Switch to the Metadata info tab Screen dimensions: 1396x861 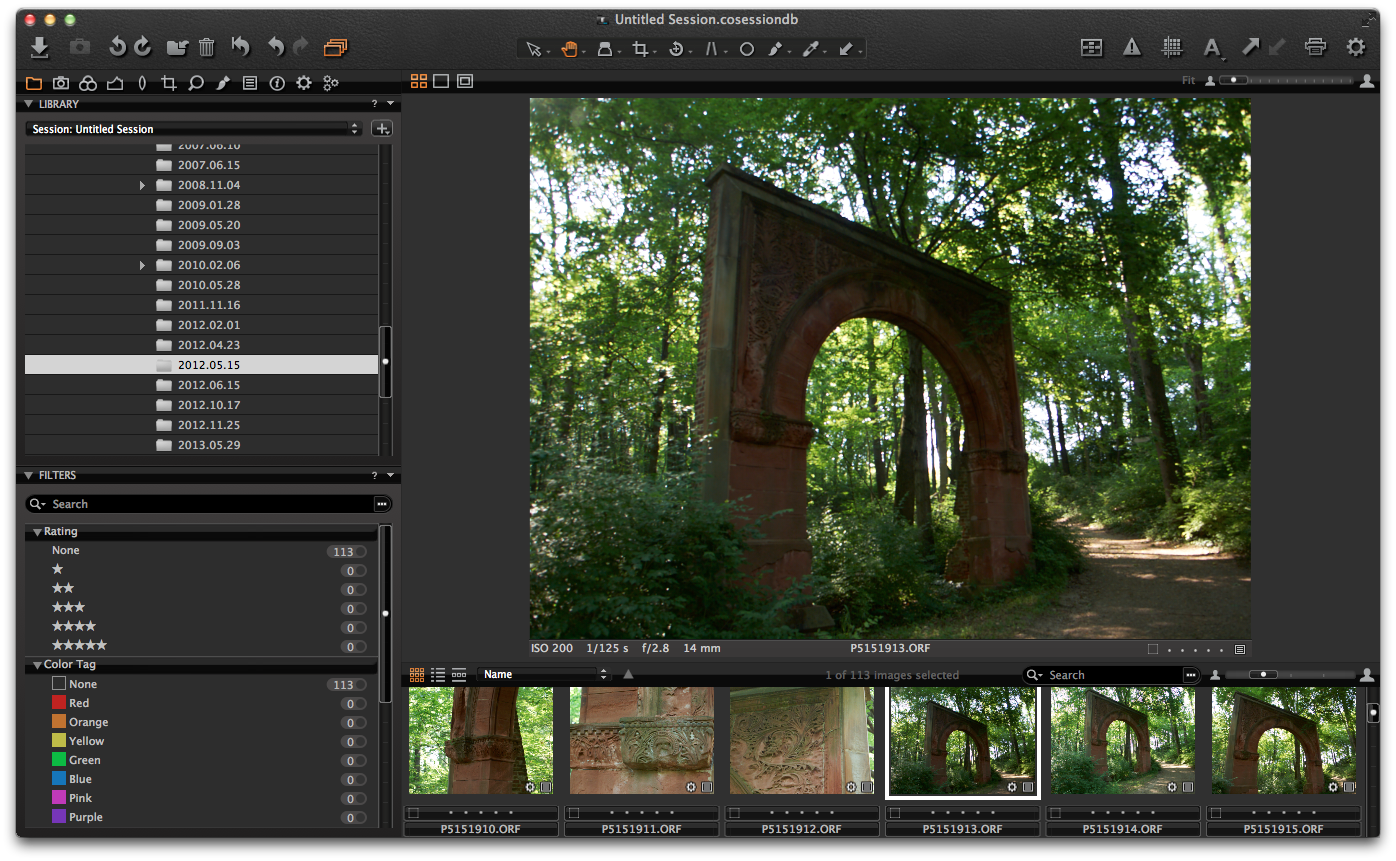tap(277, 83)
